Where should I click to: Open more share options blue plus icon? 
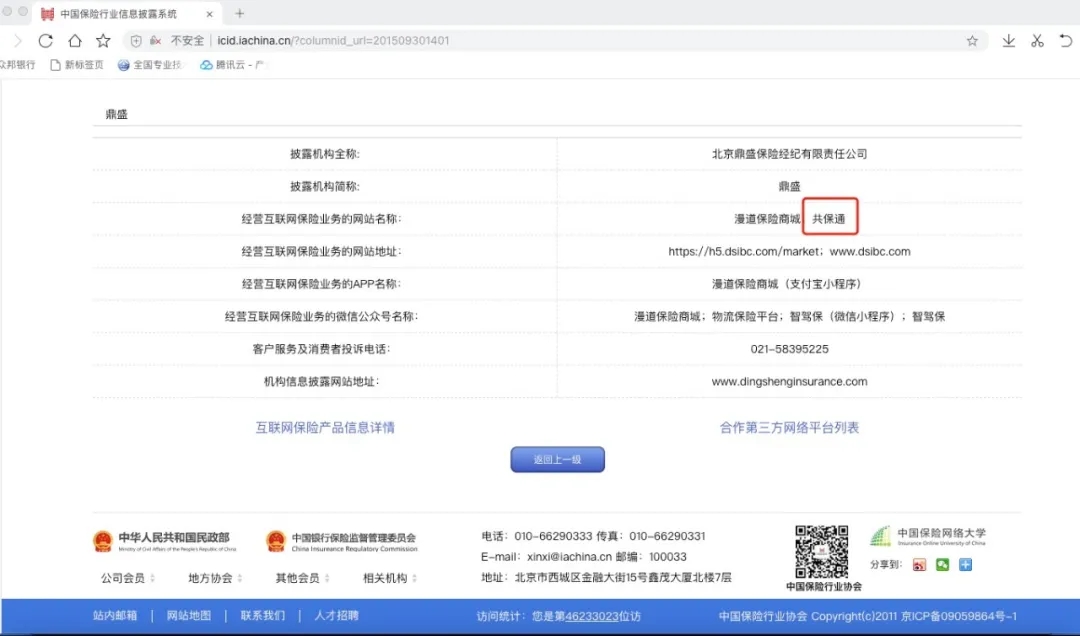pyautogui.click(x=966, y=565)
